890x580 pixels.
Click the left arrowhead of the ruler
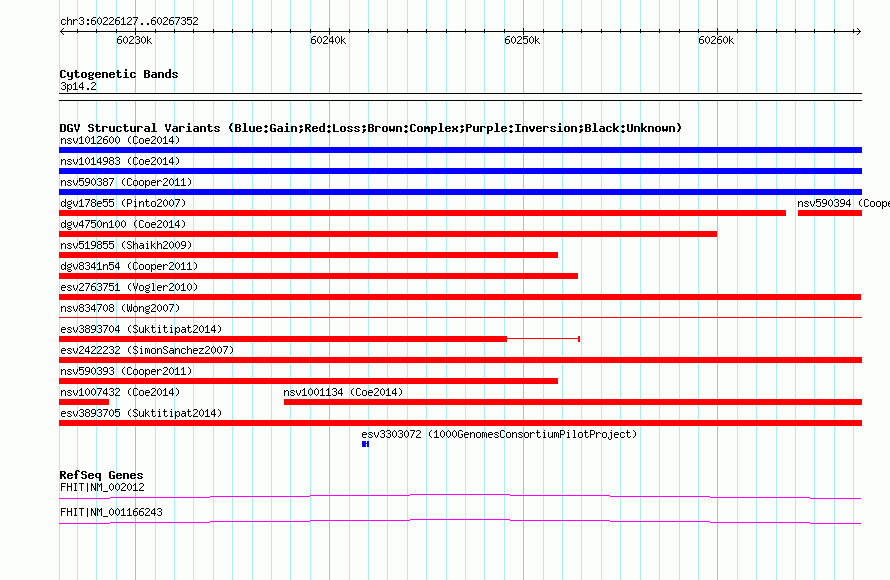(x=62, y=32)
